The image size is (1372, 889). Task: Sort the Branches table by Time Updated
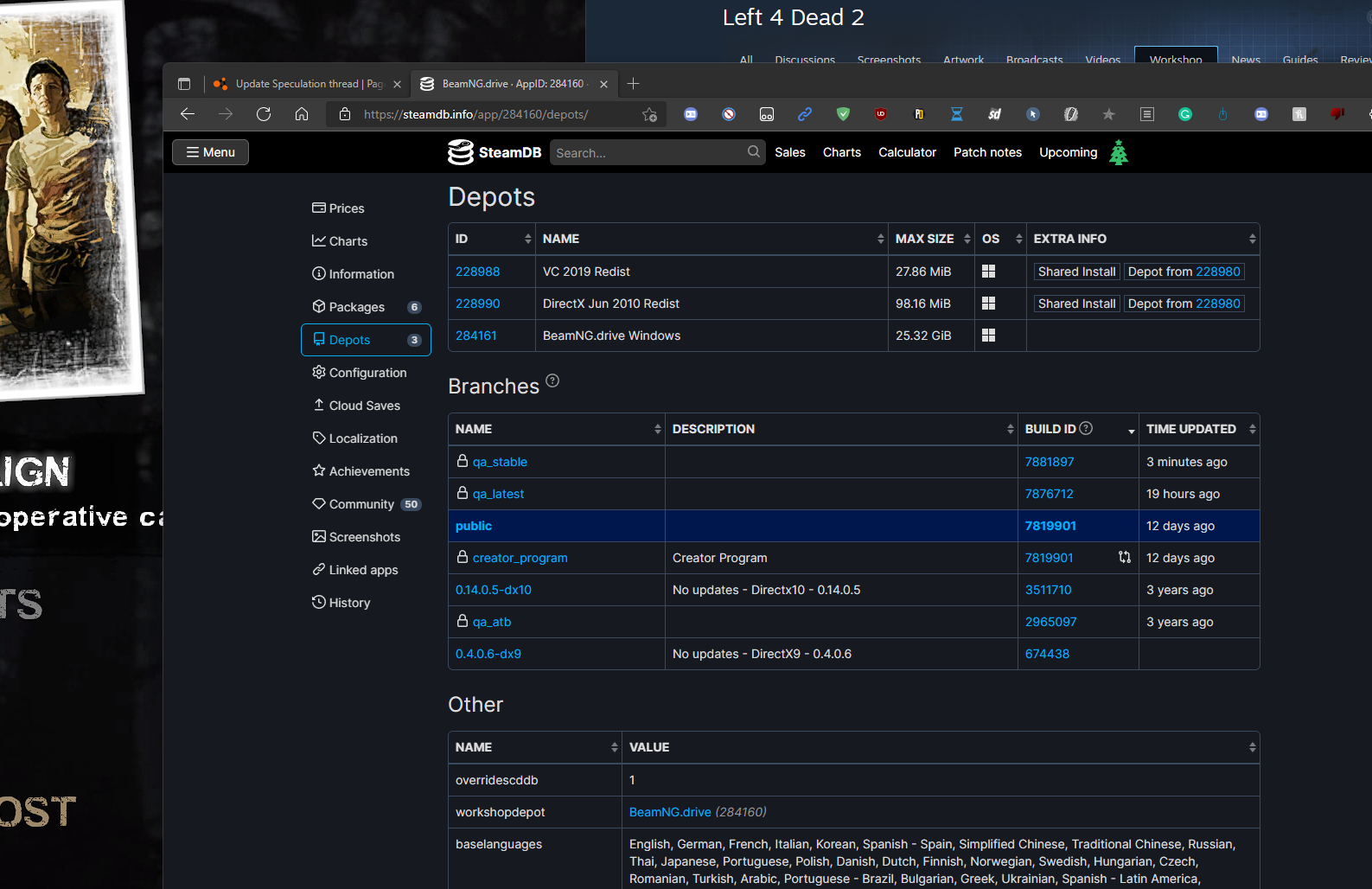pyautogui.click(x=1199, y=429)
